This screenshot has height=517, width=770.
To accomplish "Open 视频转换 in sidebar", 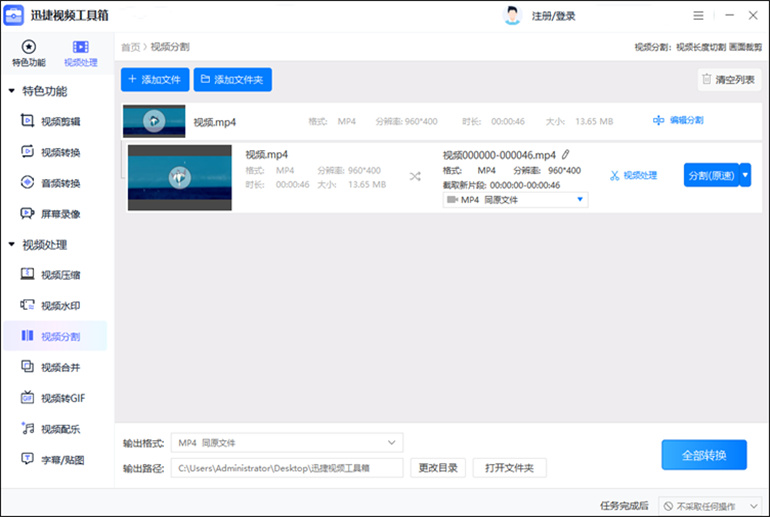I will click(x=51, y=152).
